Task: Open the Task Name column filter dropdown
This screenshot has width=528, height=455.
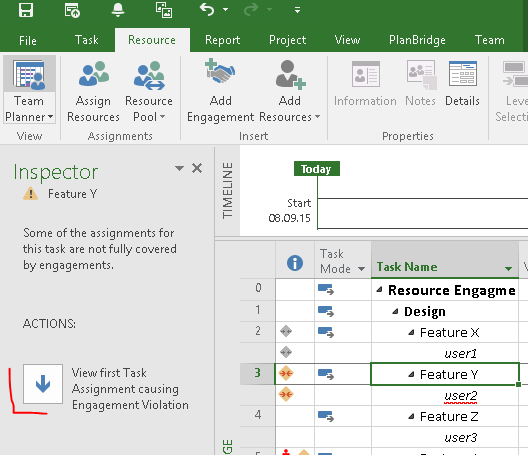Action: [x=508, y=268]
